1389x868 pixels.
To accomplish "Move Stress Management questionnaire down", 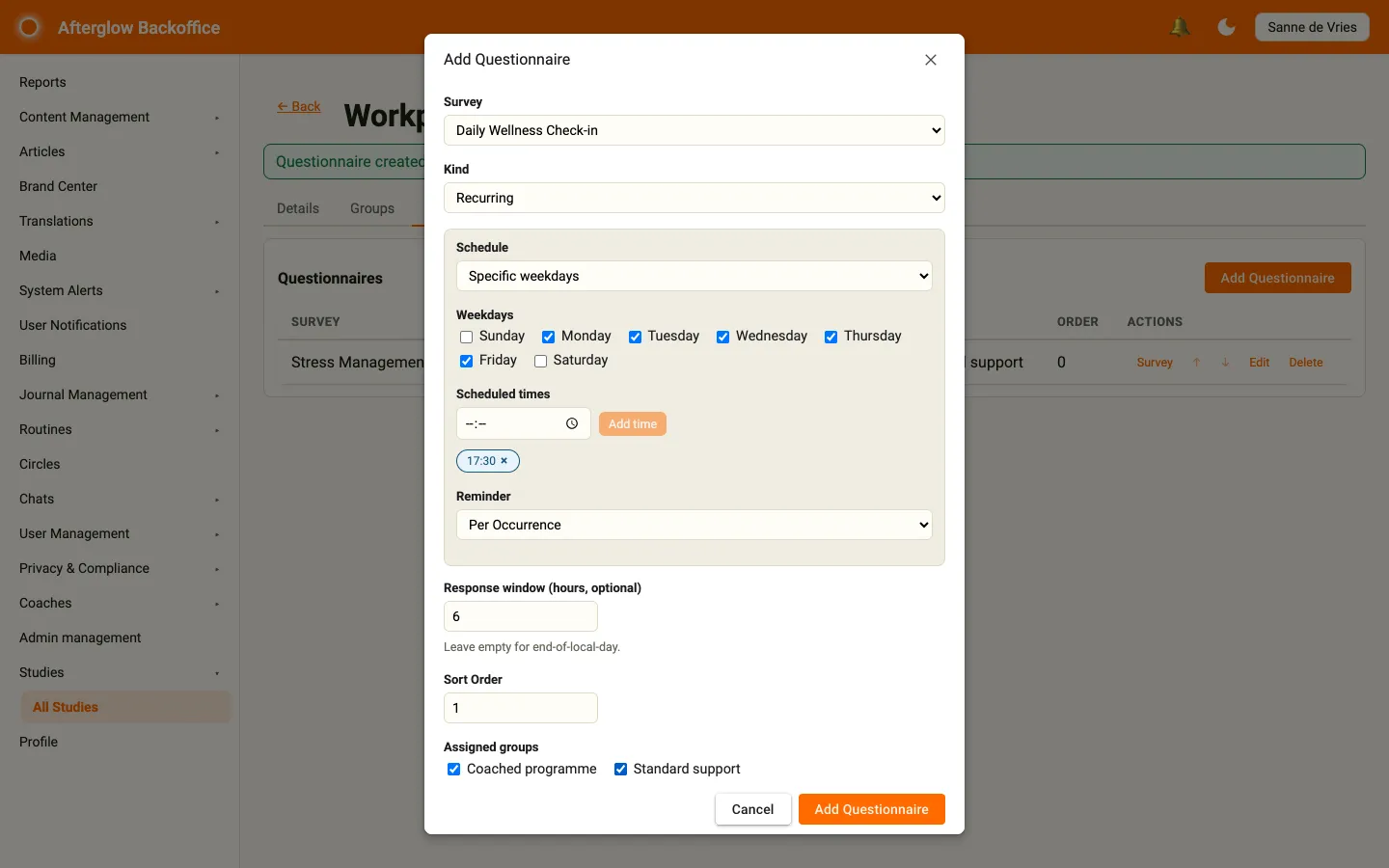I will (1225, 363).
